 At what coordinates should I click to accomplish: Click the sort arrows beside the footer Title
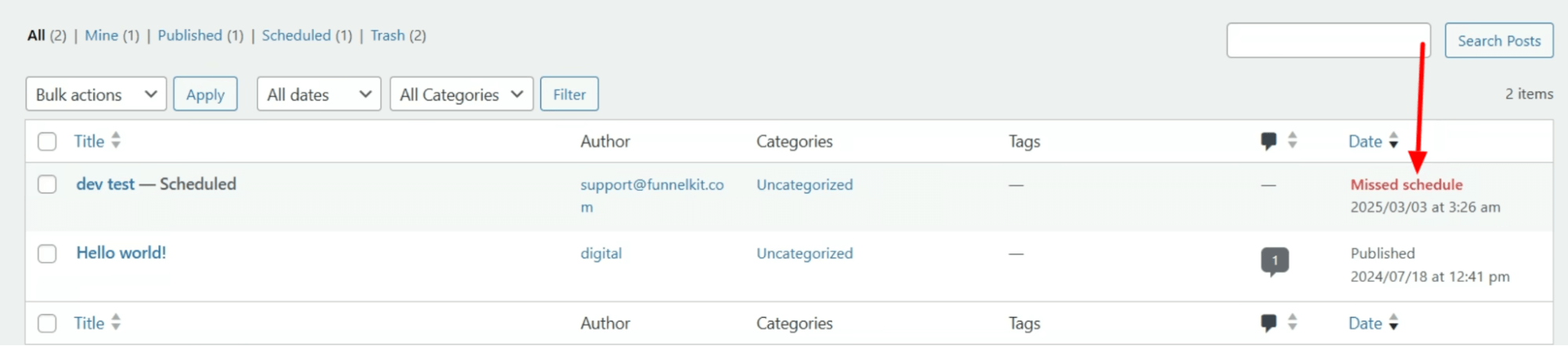click(116, 322)
